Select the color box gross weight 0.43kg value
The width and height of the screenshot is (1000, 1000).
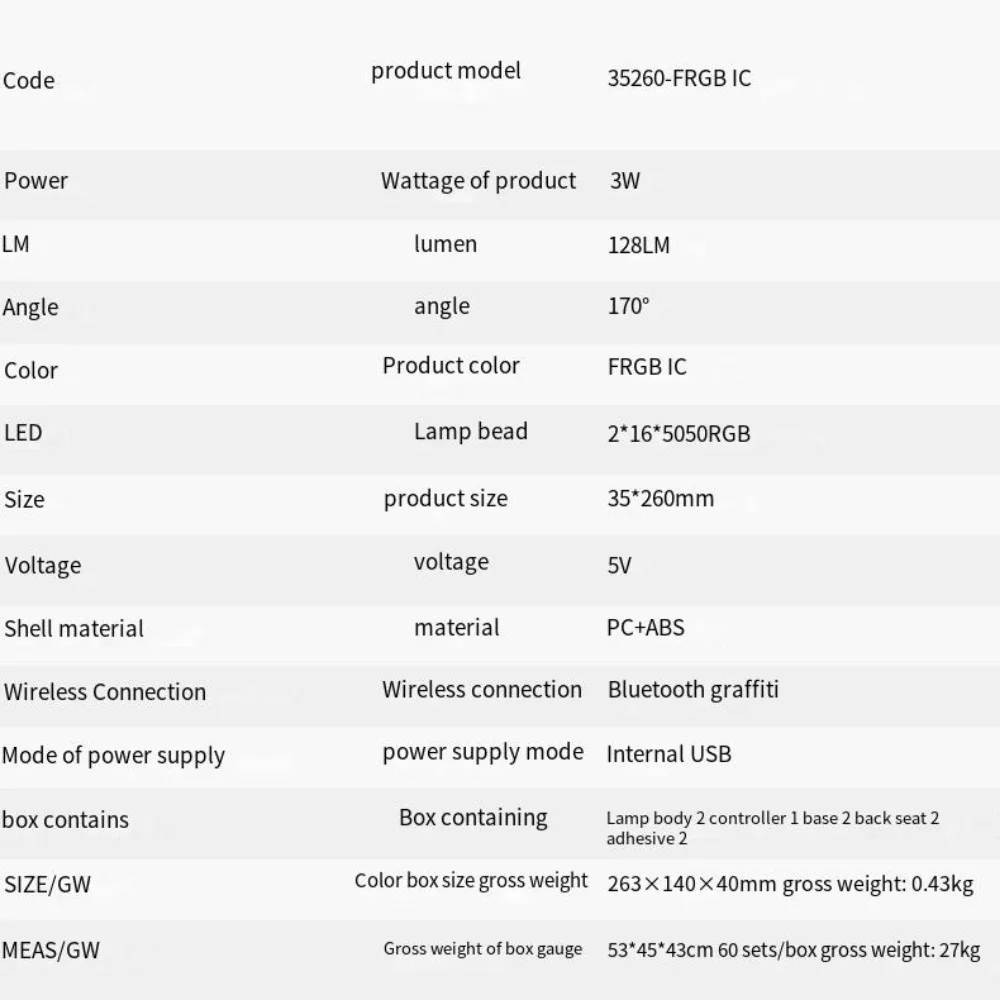click(x=877, y=884)
